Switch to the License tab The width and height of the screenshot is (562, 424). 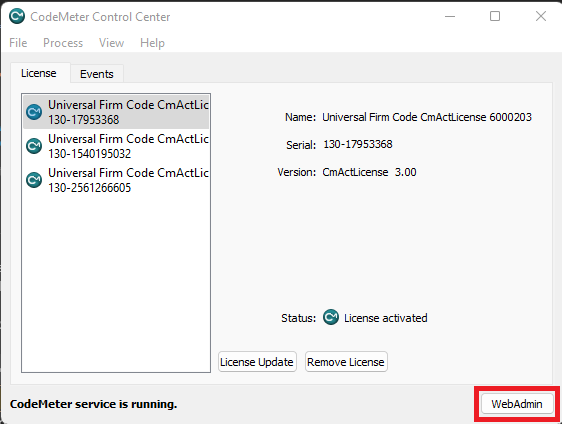(x=39, y=73)
